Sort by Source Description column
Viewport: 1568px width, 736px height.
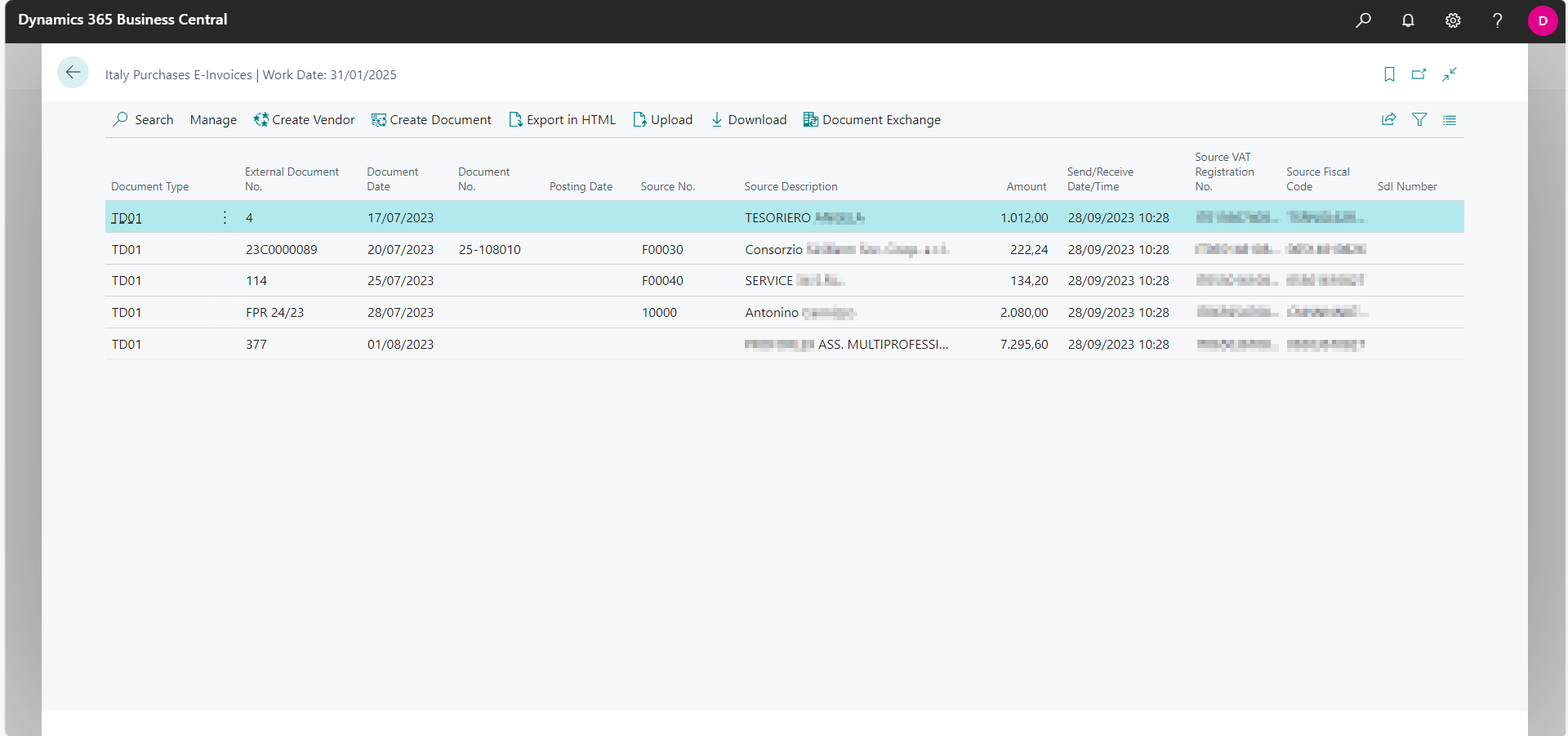coord(791,186)
